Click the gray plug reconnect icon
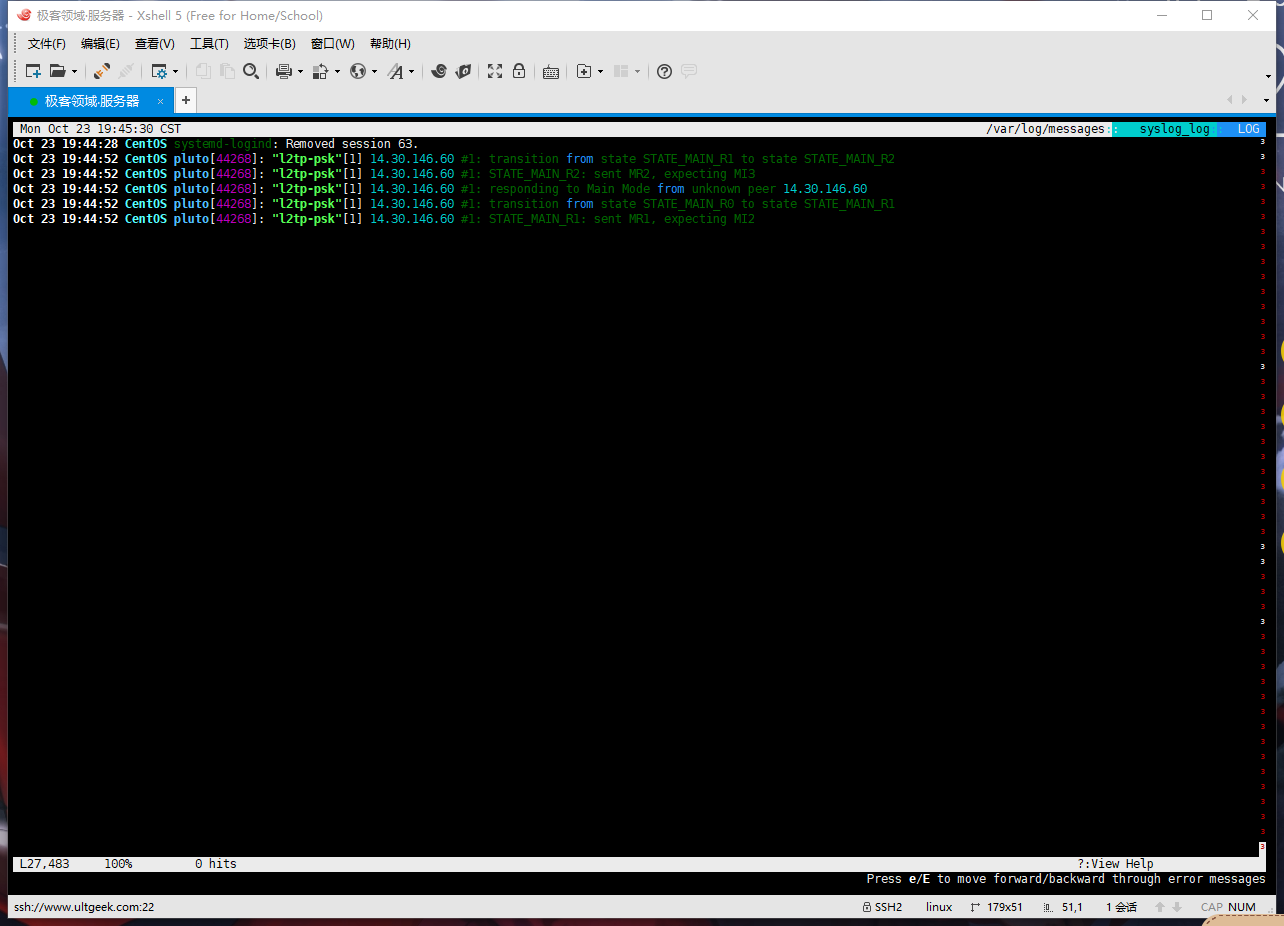Image resolution: width=1284 pixels, height=926 pixels. point(126,71)
